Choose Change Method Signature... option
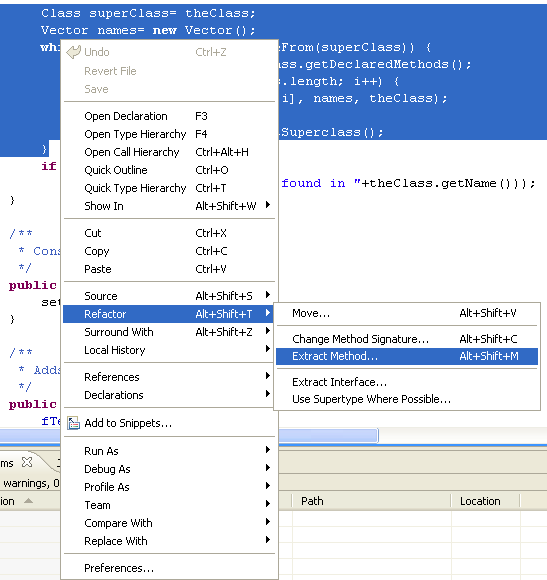This screenshot has width=547, height=580. coord(407,339)
